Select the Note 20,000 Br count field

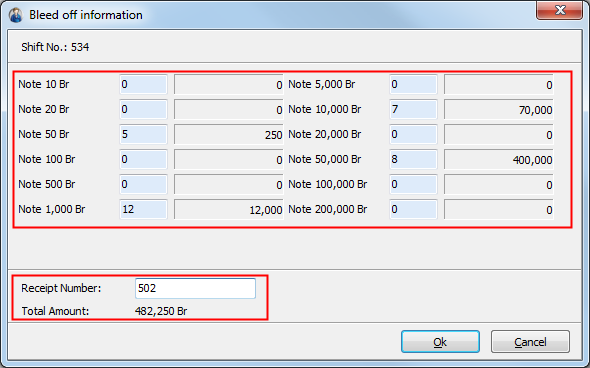413,134
